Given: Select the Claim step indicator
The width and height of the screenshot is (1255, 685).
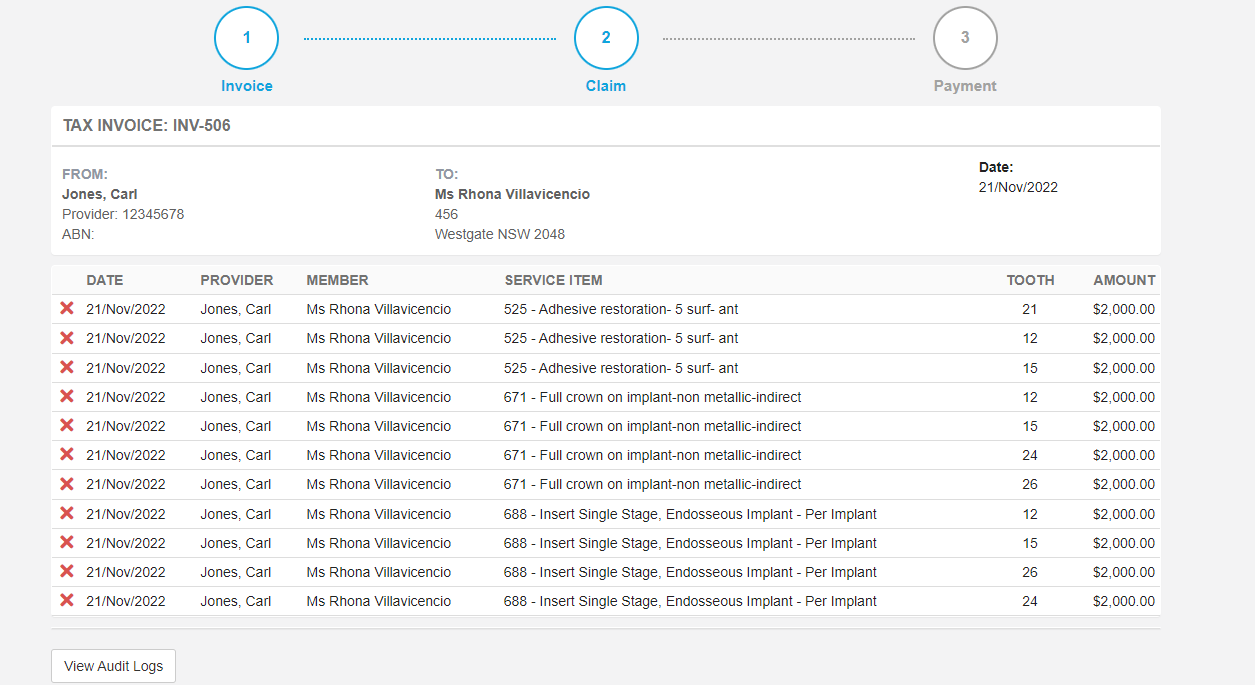Looking at the screenshot, I should click(606, 38).
